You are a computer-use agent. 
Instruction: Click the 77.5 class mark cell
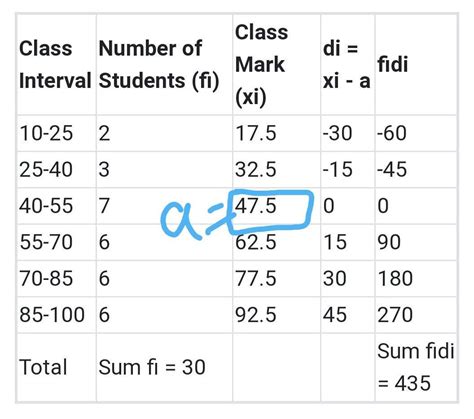click(276, 278)
